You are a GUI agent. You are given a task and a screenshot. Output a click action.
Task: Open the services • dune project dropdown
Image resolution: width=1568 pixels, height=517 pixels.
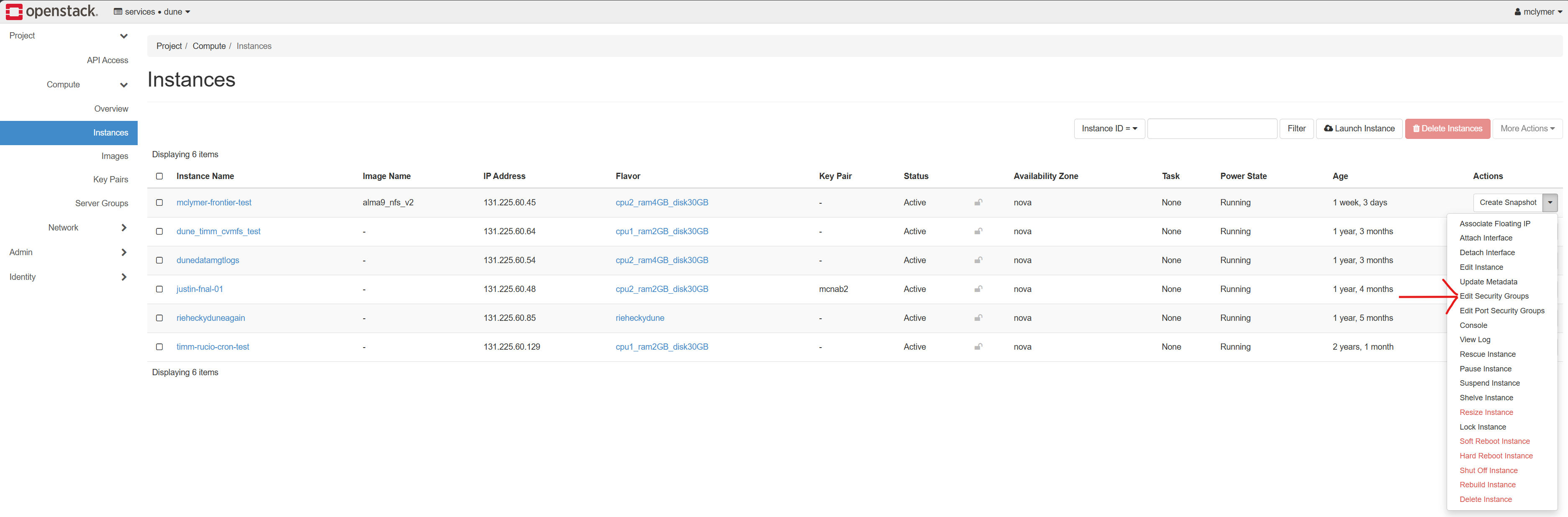click(152, 12)
